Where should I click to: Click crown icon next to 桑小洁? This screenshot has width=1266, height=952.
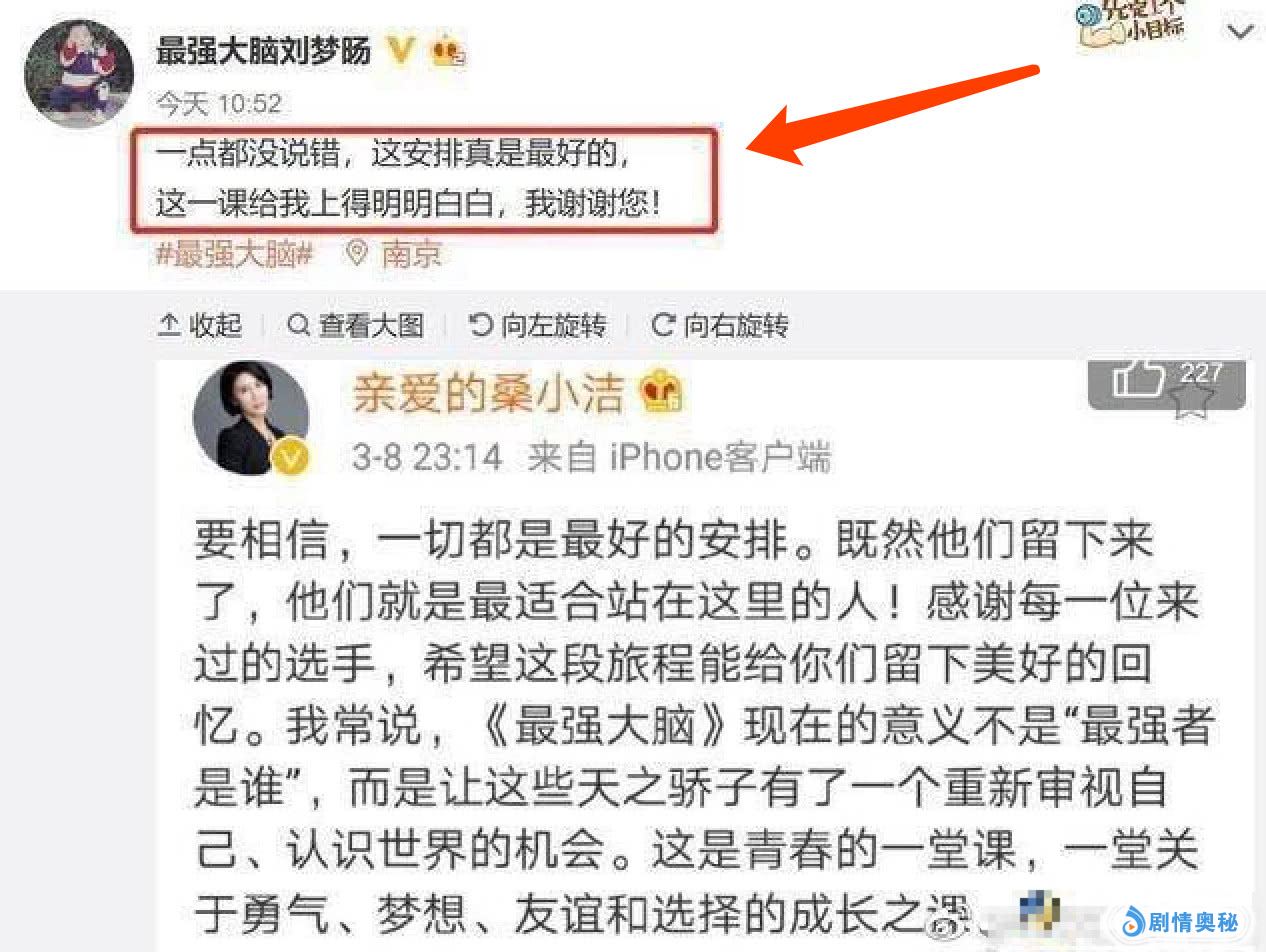(x=662, y=394)
